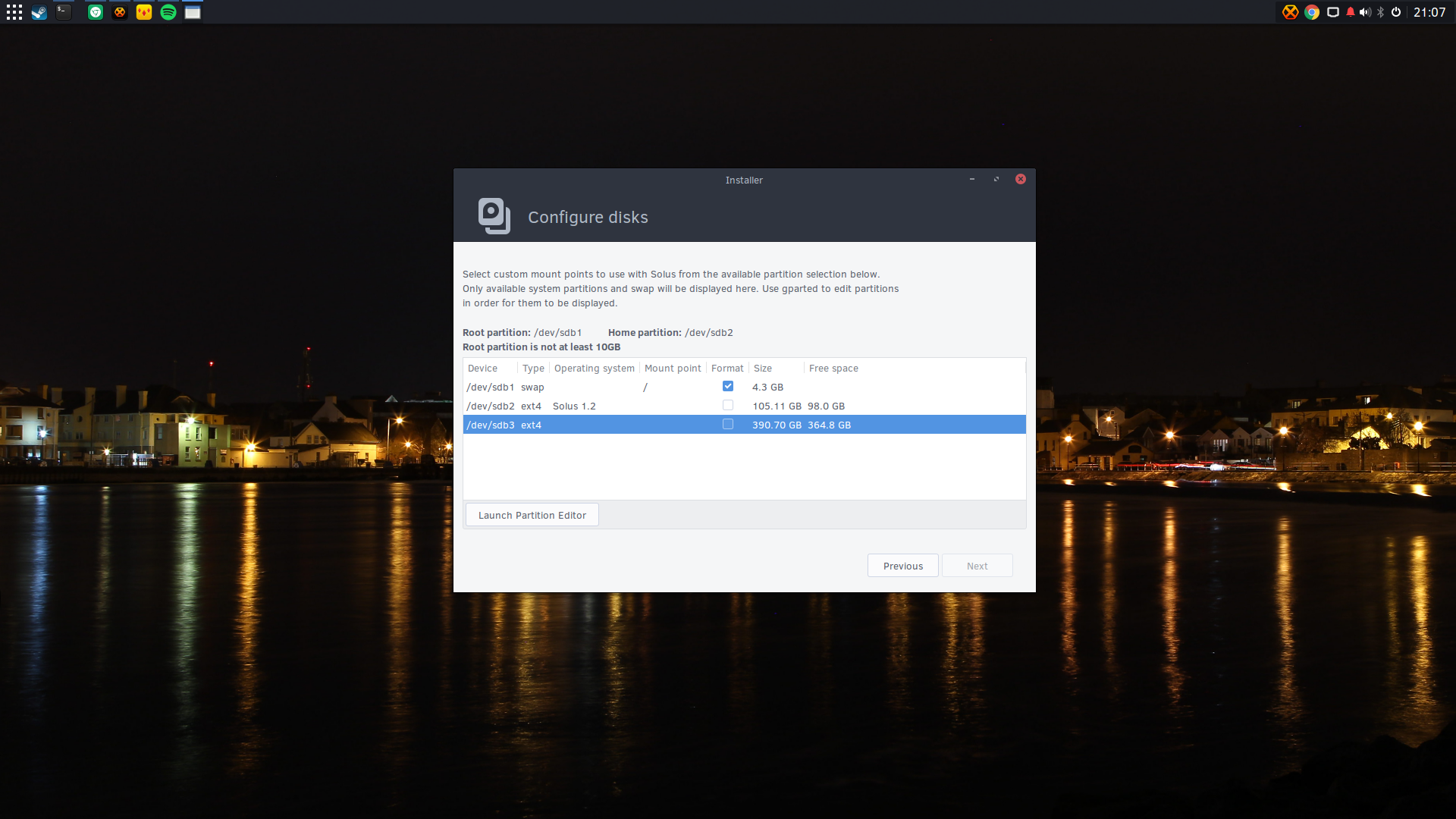Open the volume control icon
The image size is (1456, 819).
(1365, 12)
